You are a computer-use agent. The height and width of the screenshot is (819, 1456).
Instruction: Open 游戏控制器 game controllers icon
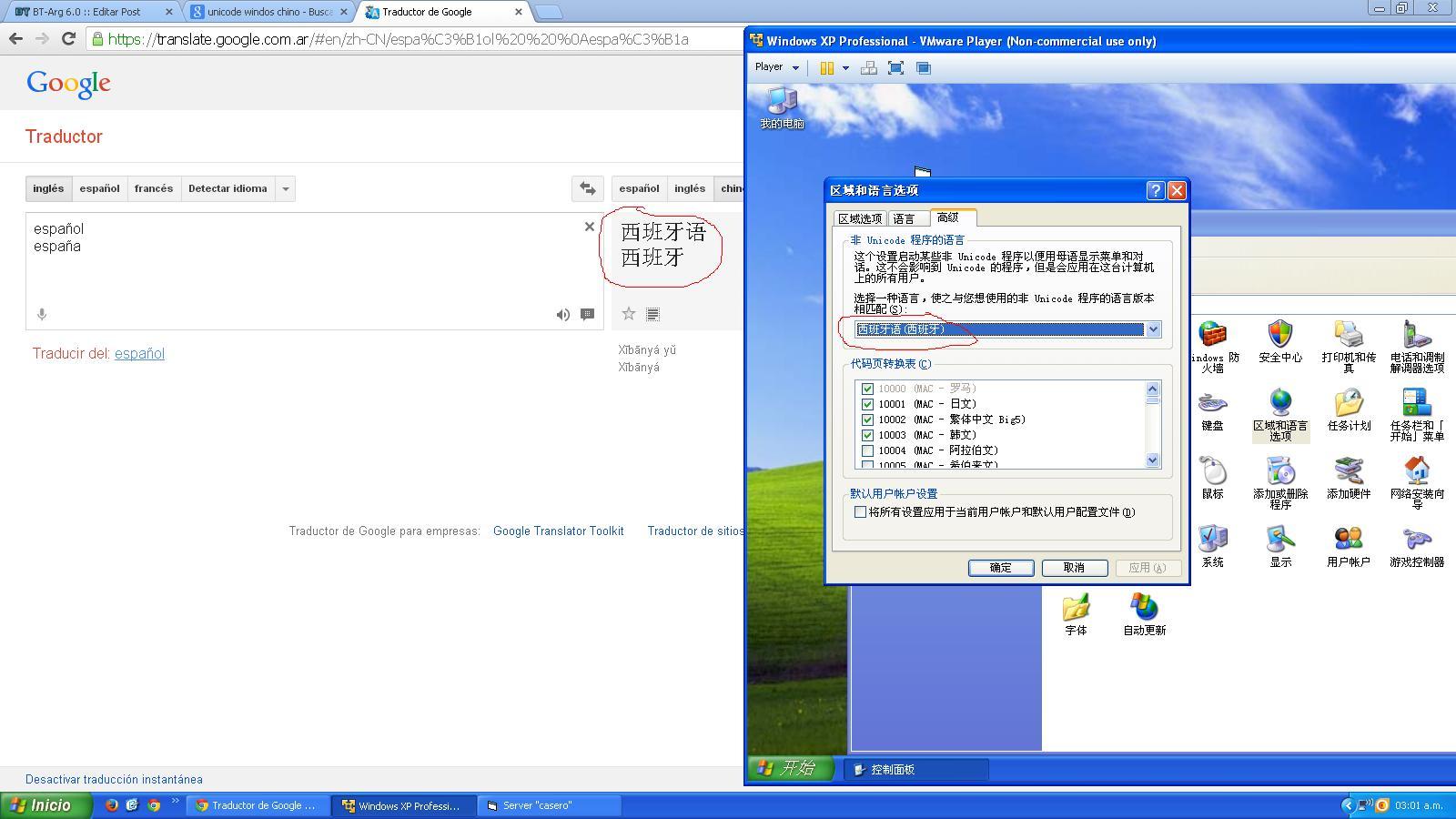1417,547
